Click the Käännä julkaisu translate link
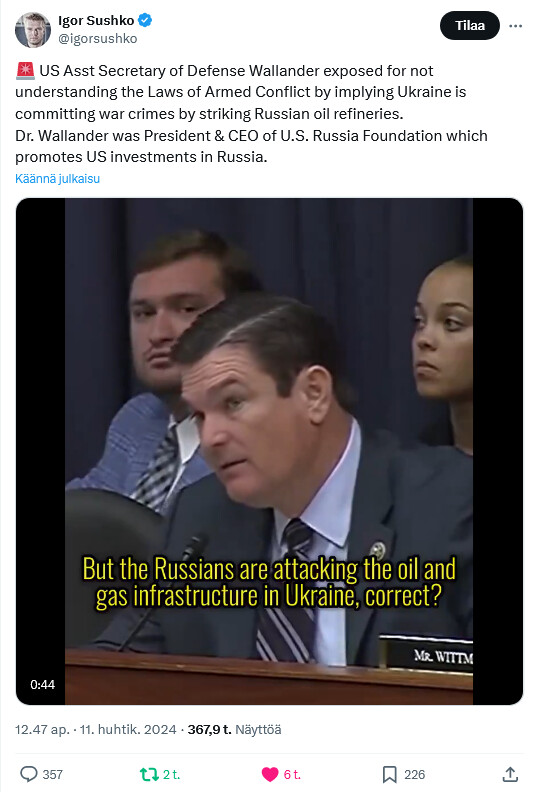 pyautogui.click(x=58, y=179)
